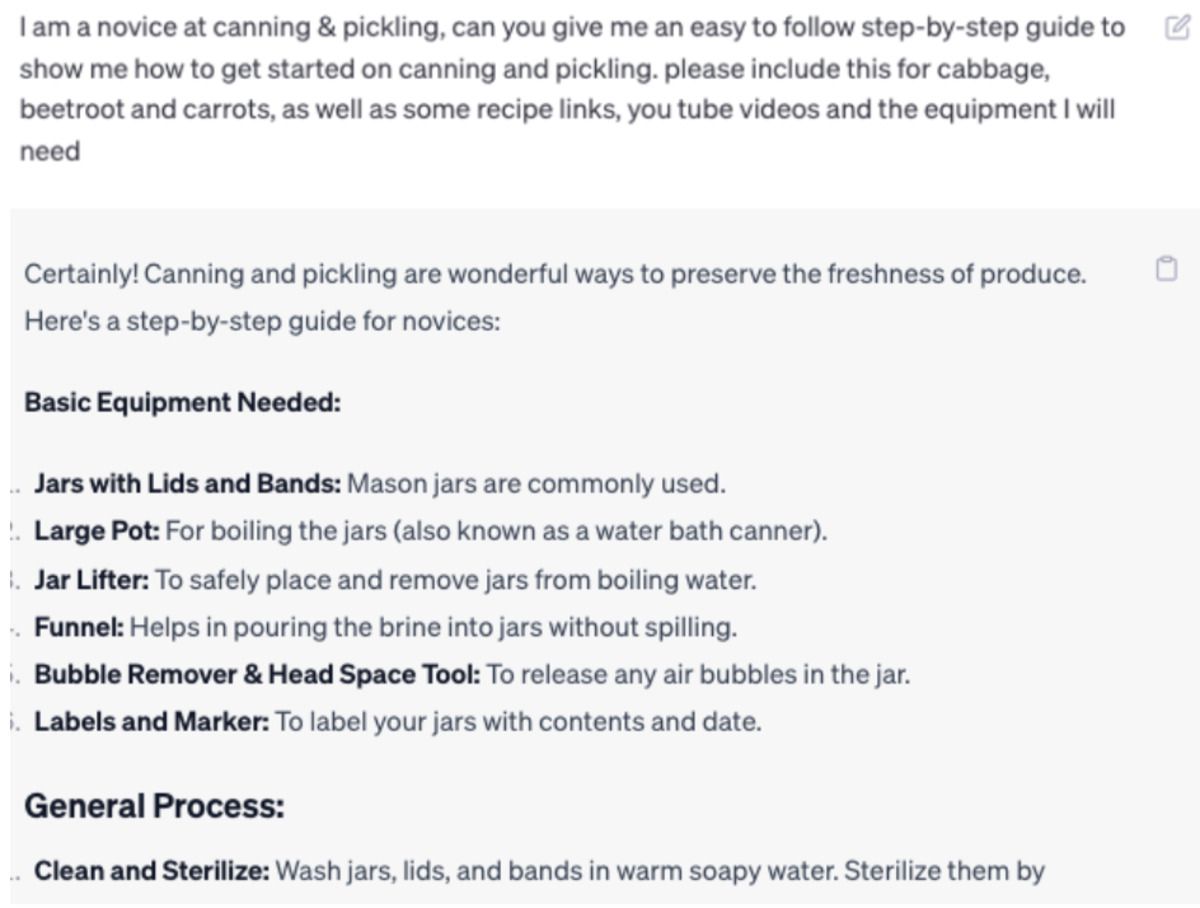This screenshot has height=908, width=1200.
Task: Click the 'Jars with Lids and Bands:' list item
Action: 380,484
